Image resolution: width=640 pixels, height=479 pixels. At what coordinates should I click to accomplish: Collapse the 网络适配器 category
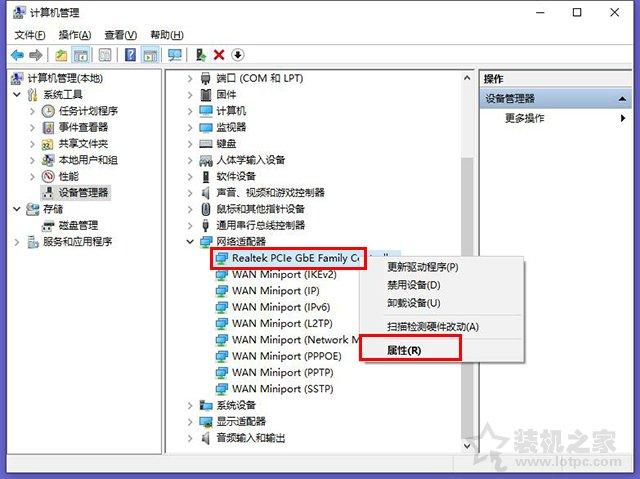pyautogui.click(x=190, y=242)
